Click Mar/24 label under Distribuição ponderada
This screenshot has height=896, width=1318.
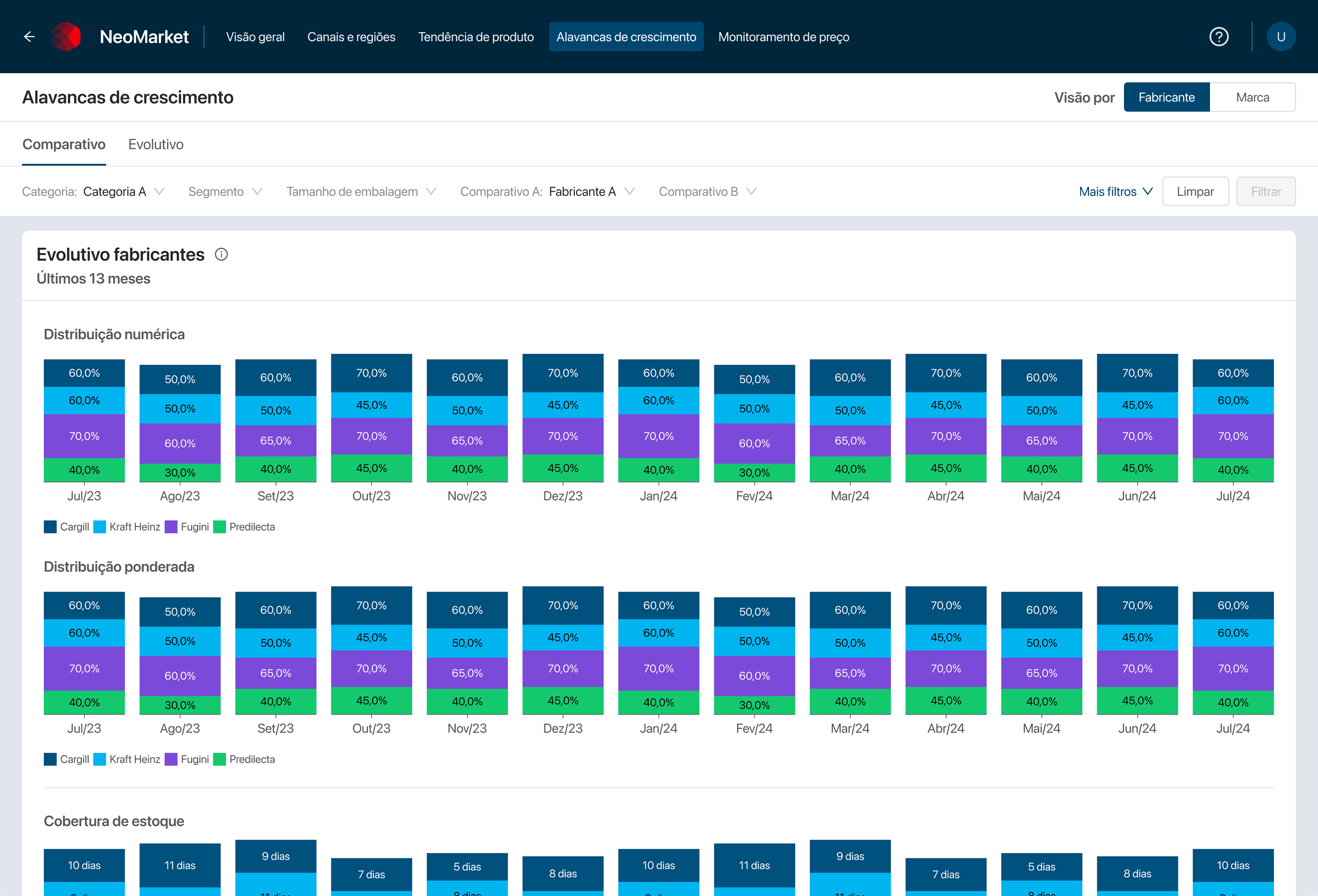point(849,729)
